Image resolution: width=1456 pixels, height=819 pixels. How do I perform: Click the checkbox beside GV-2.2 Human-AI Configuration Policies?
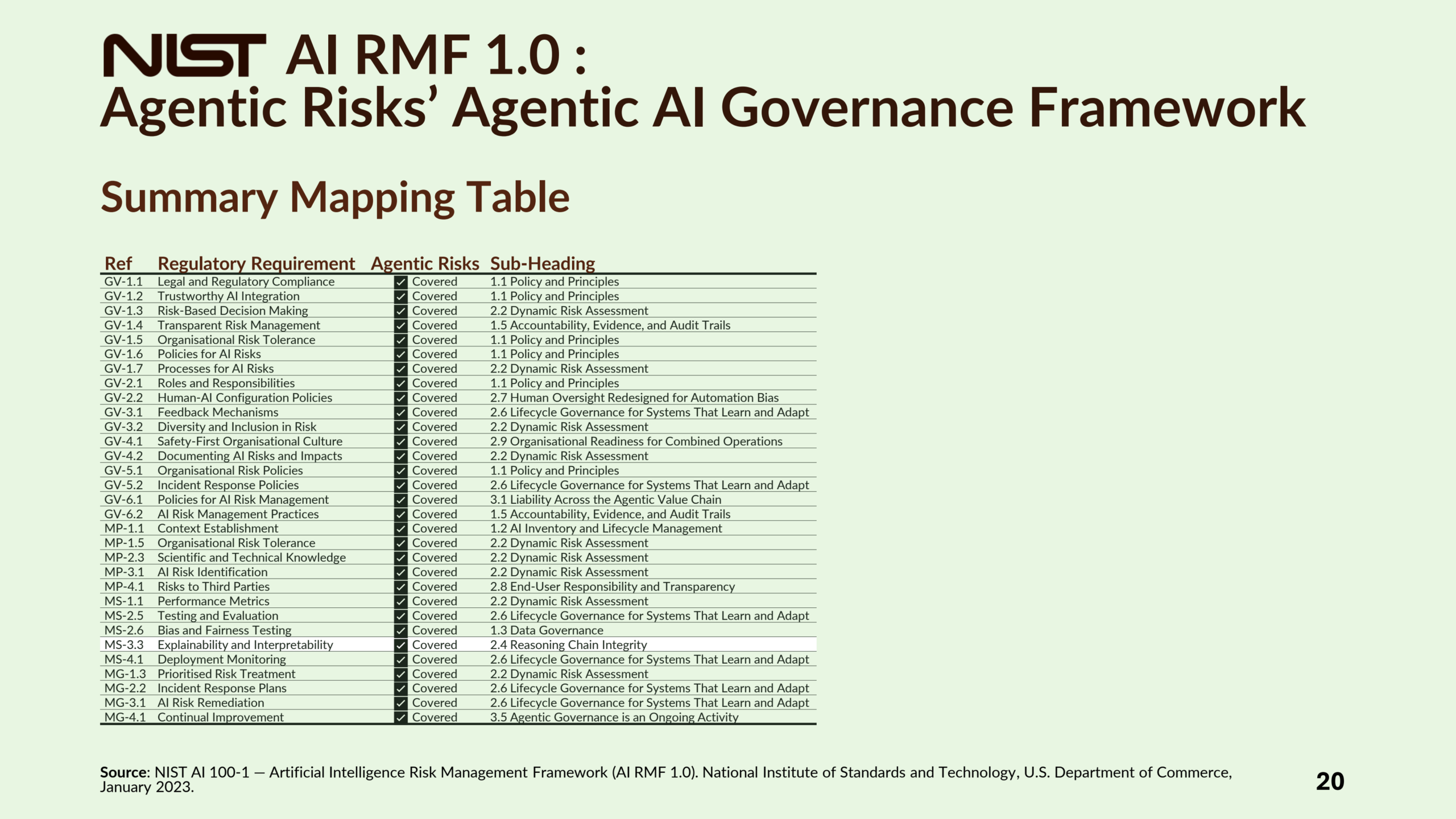click(401, 398)
